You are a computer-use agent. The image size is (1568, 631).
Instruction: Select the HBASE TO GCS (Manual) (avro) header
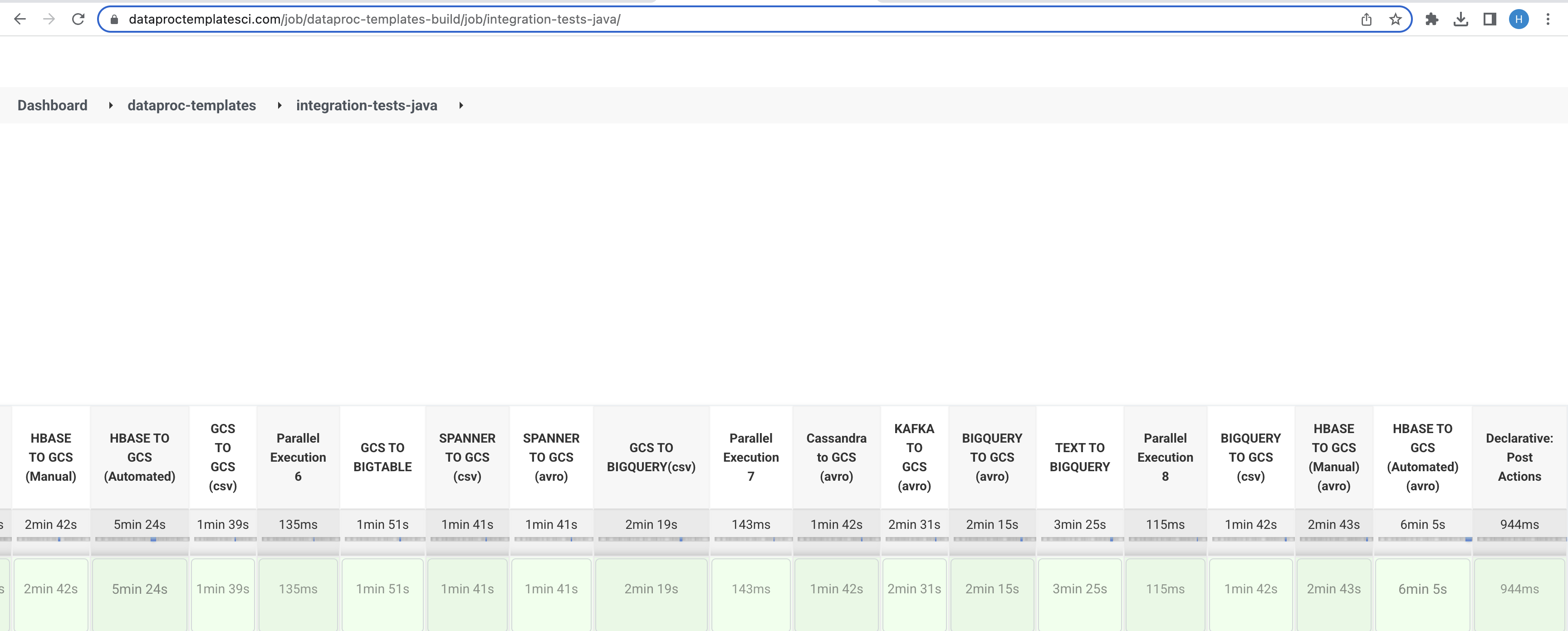pyautogui.click(x=1333, y=457)
